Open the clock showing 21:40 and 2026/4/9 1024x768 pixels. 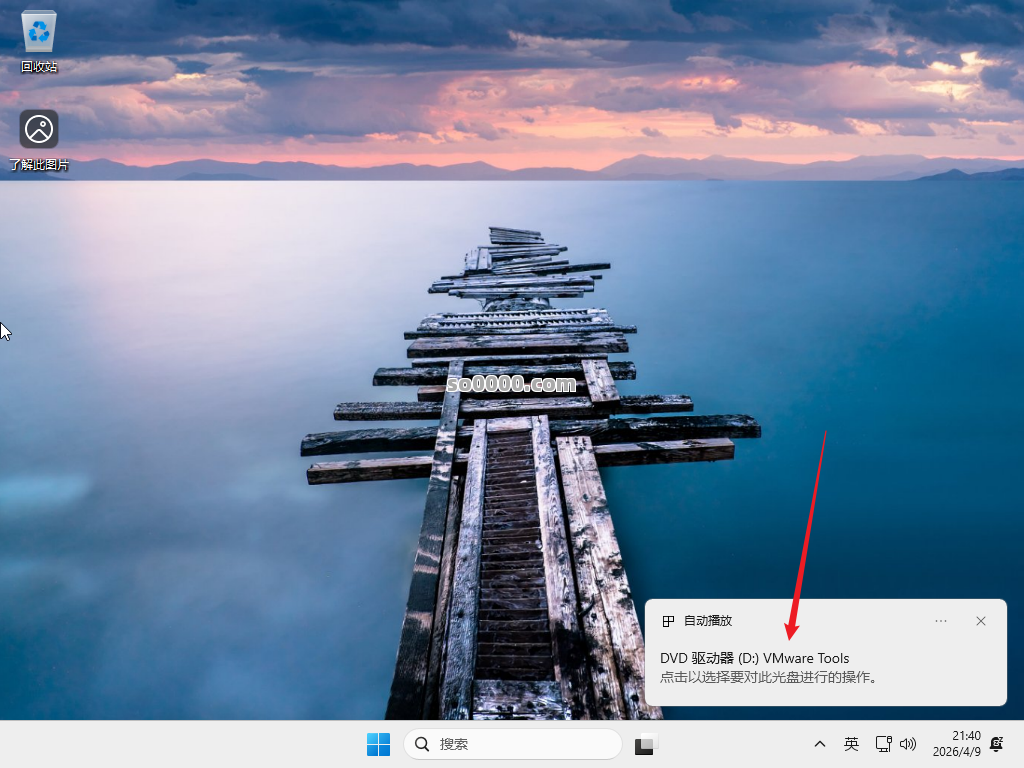pos(958,744)
